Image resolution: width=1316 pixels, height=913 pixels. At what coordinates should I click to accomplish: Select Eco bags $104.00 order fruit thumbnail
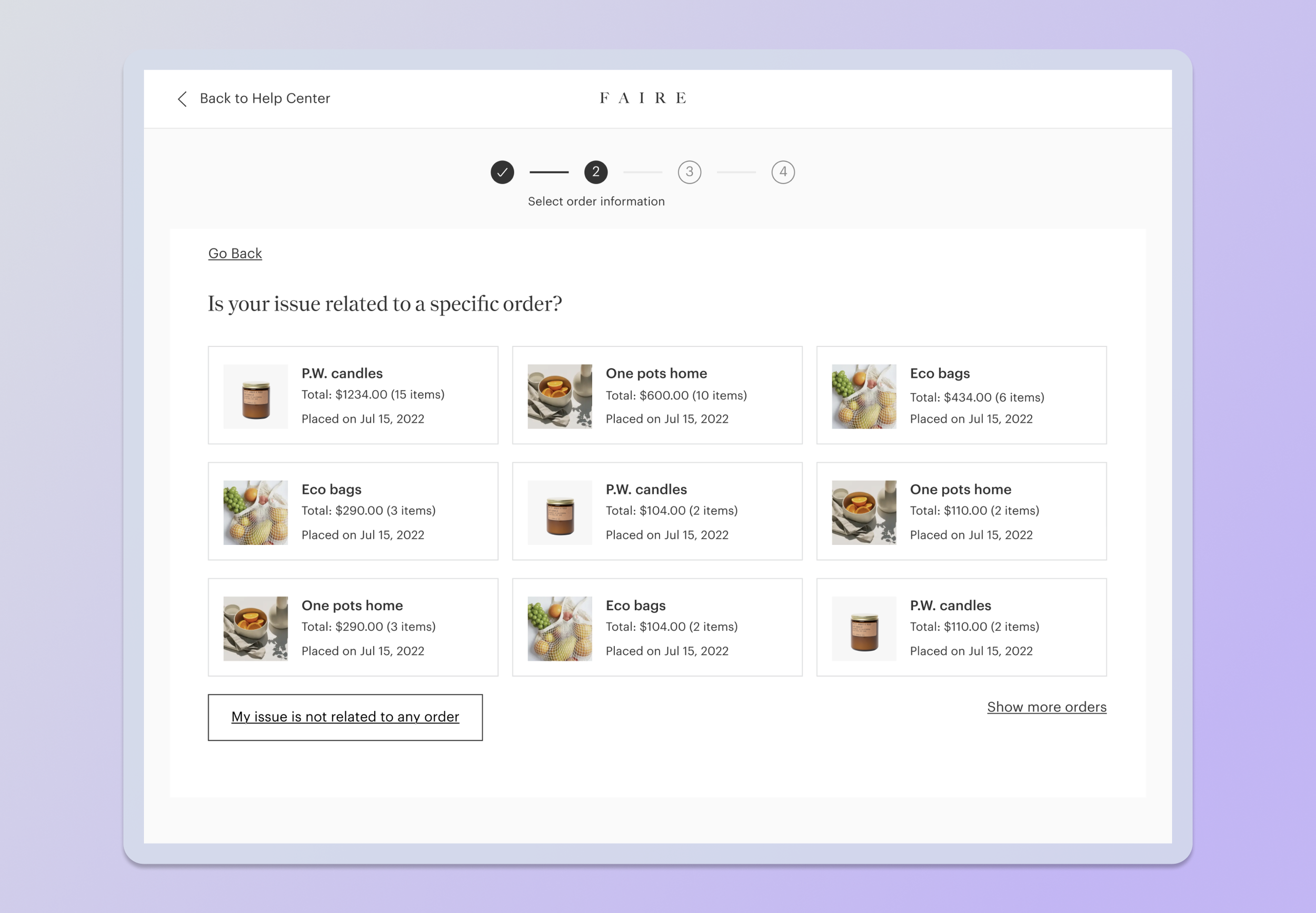pyautogui.click(x=560, y=629)
